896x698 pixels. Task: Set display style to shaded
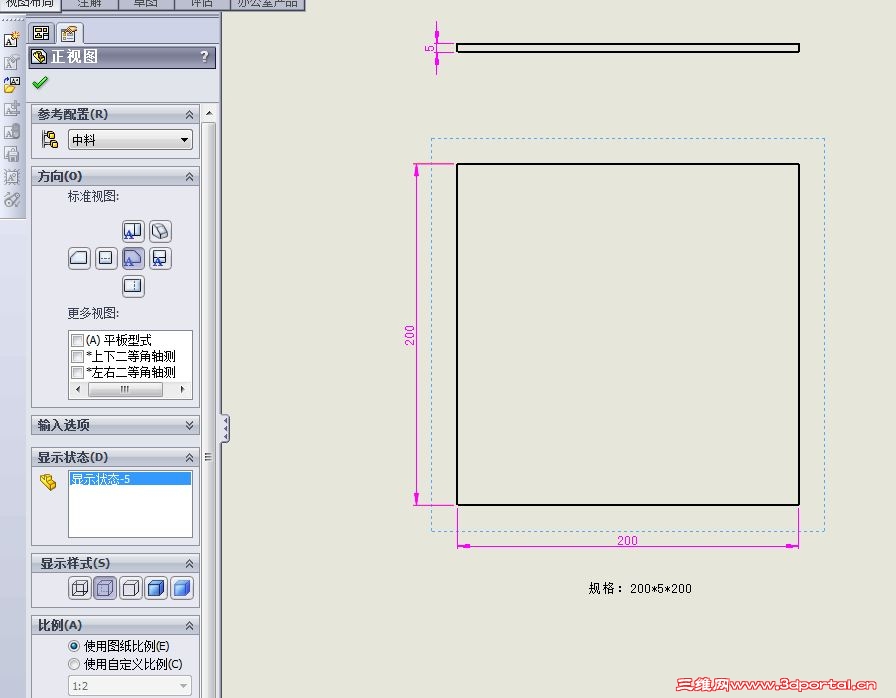pos(182,588)
